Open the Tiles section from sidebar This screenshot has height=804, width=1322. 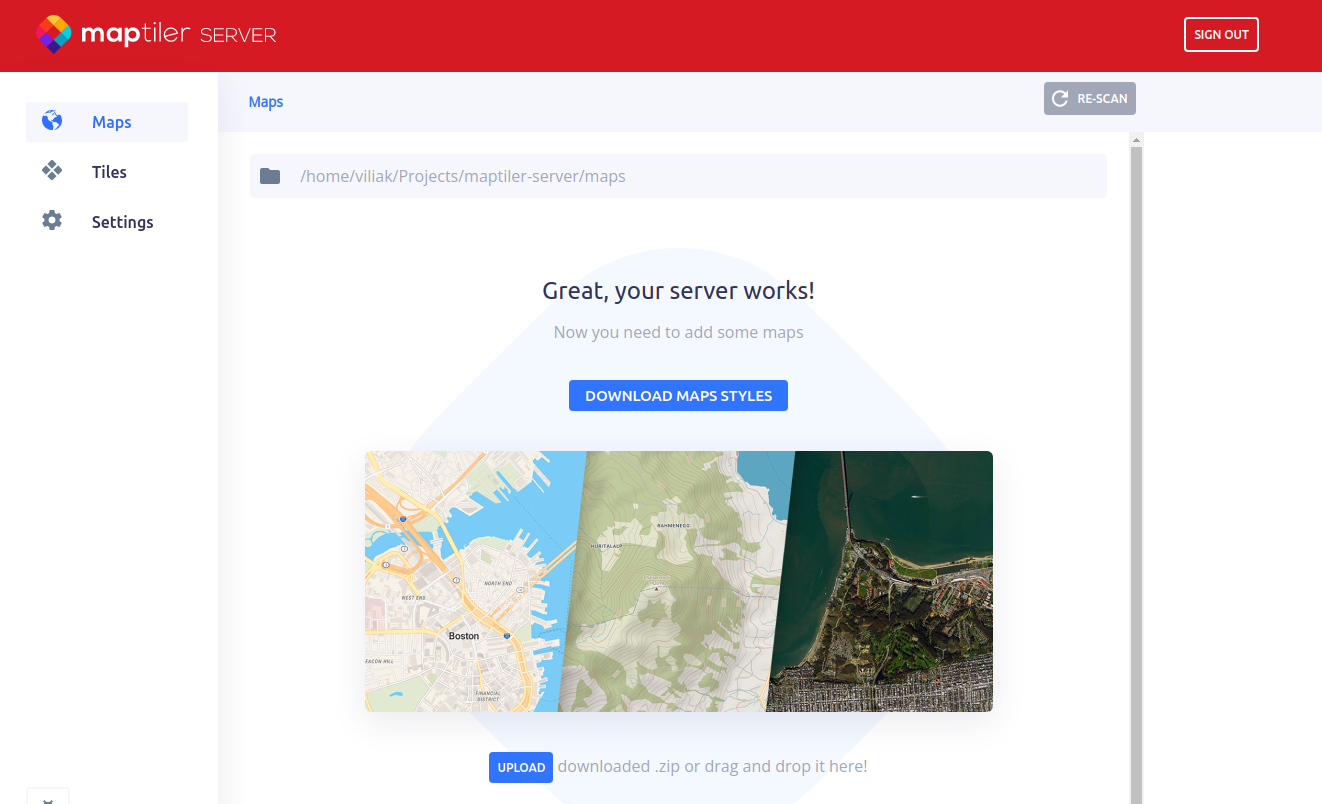pyautogui.click(x=109, y=172)
